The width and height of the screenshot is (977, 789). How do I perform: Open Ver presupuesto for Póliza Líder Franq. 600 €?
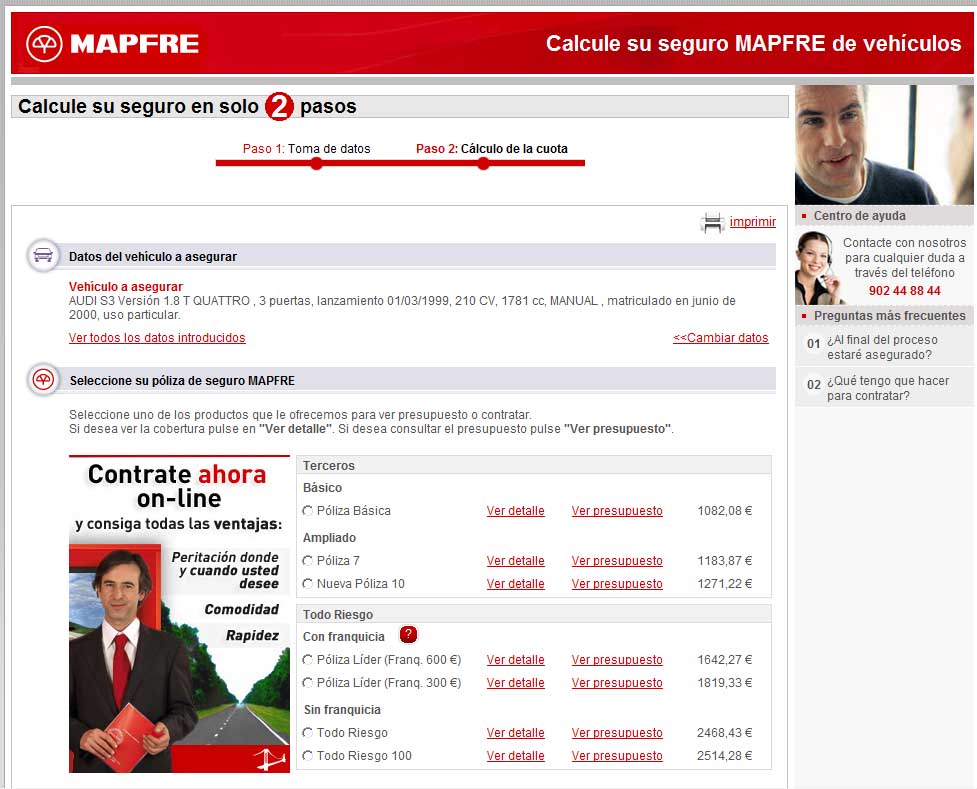617,660
